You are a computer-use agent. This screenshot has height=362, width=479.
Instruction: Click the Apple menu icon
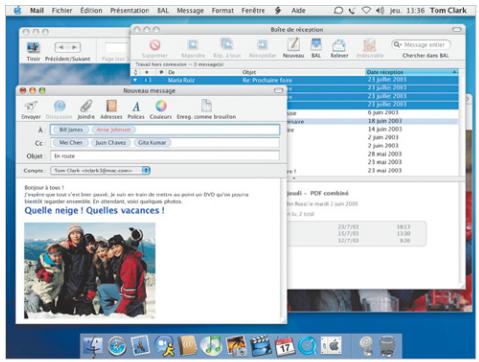[x=18, y=10]
